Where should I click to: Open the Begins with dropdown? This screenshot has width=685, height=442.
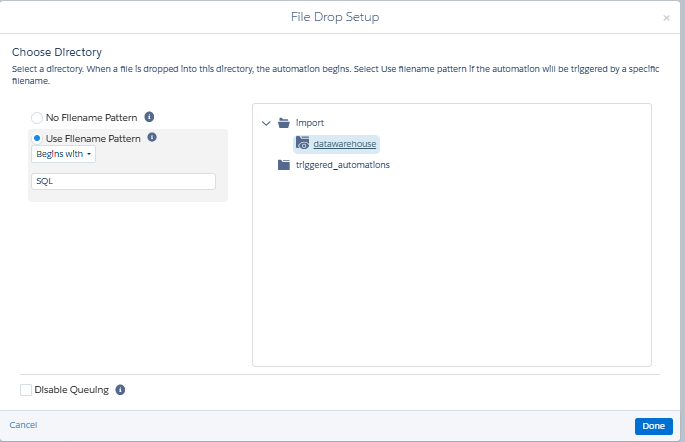(64, 154)
